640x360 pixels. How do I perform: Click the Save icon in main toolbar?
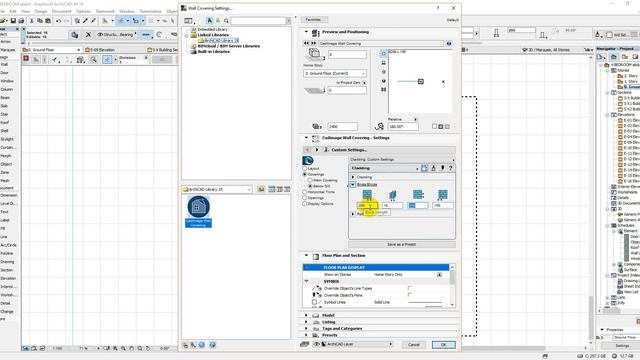13,20
